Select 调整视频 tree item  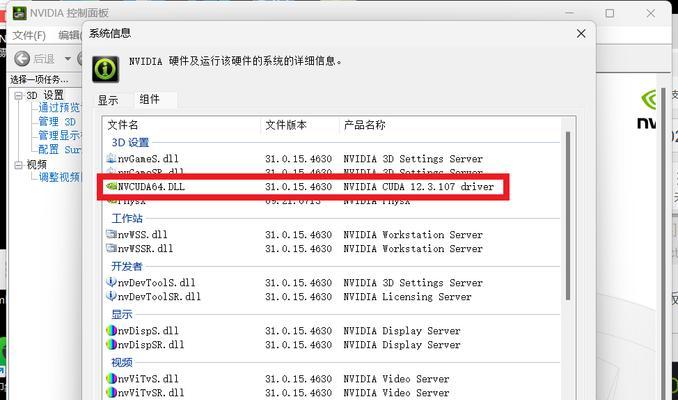60,177
